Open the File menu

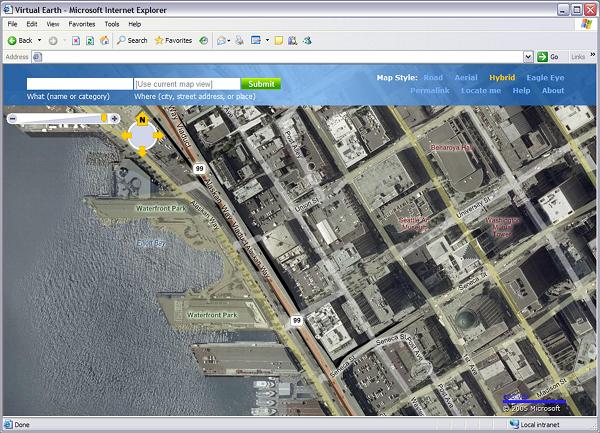pos(13,24)
